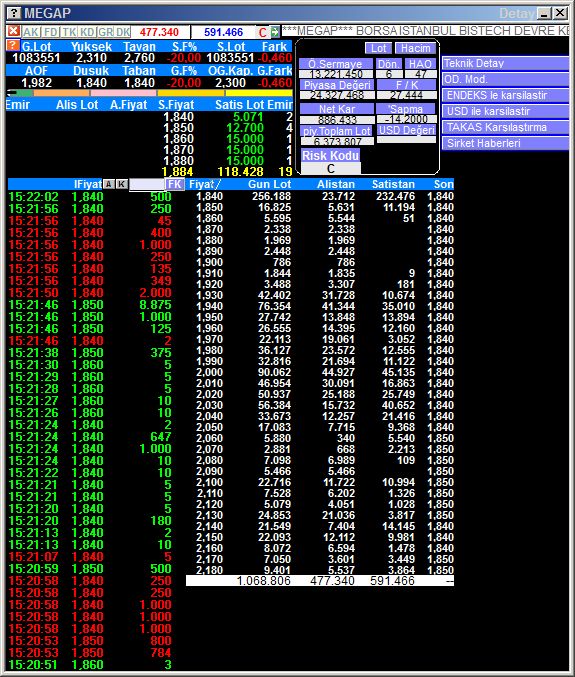This screenshot has width=575, height=677.
Task: Open Teknik Detay
Action: point(505,63)
